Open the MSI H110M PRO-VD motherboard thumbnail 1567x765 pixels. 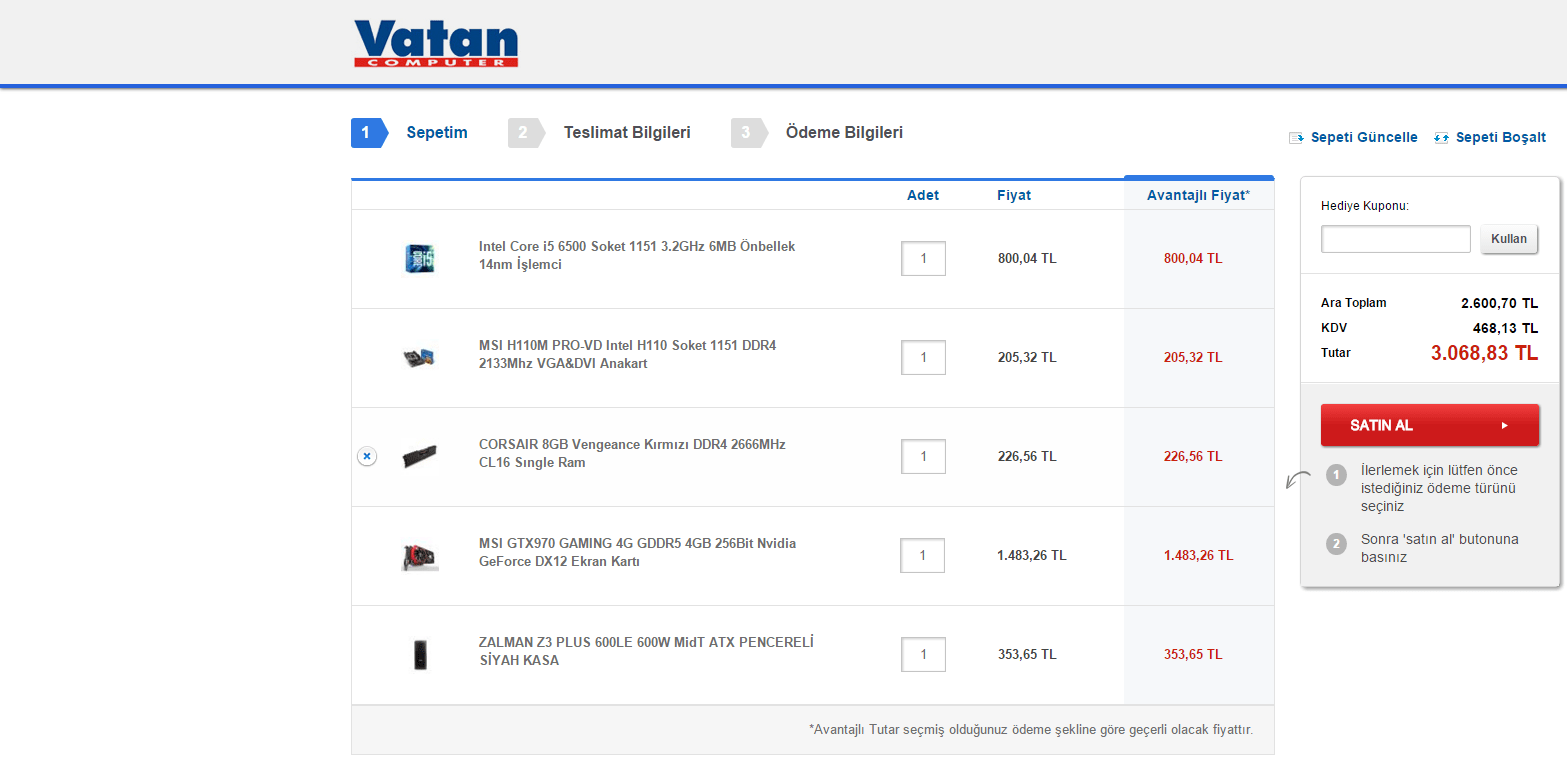tap(420, 357)
